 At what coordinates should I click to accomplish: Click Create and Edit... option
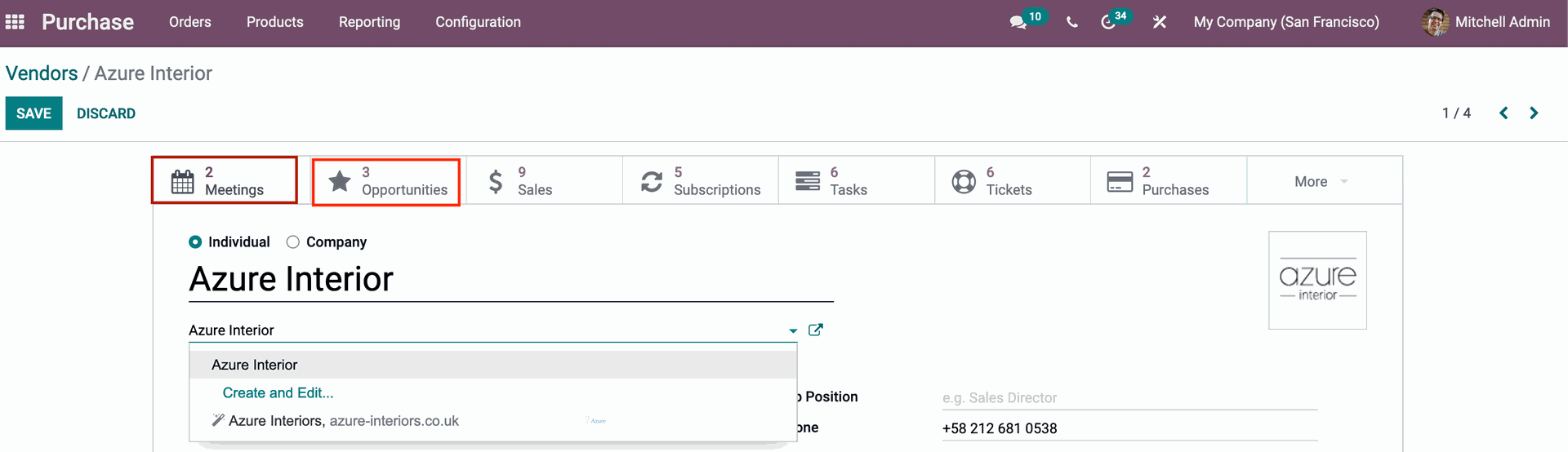coord(278,393)
